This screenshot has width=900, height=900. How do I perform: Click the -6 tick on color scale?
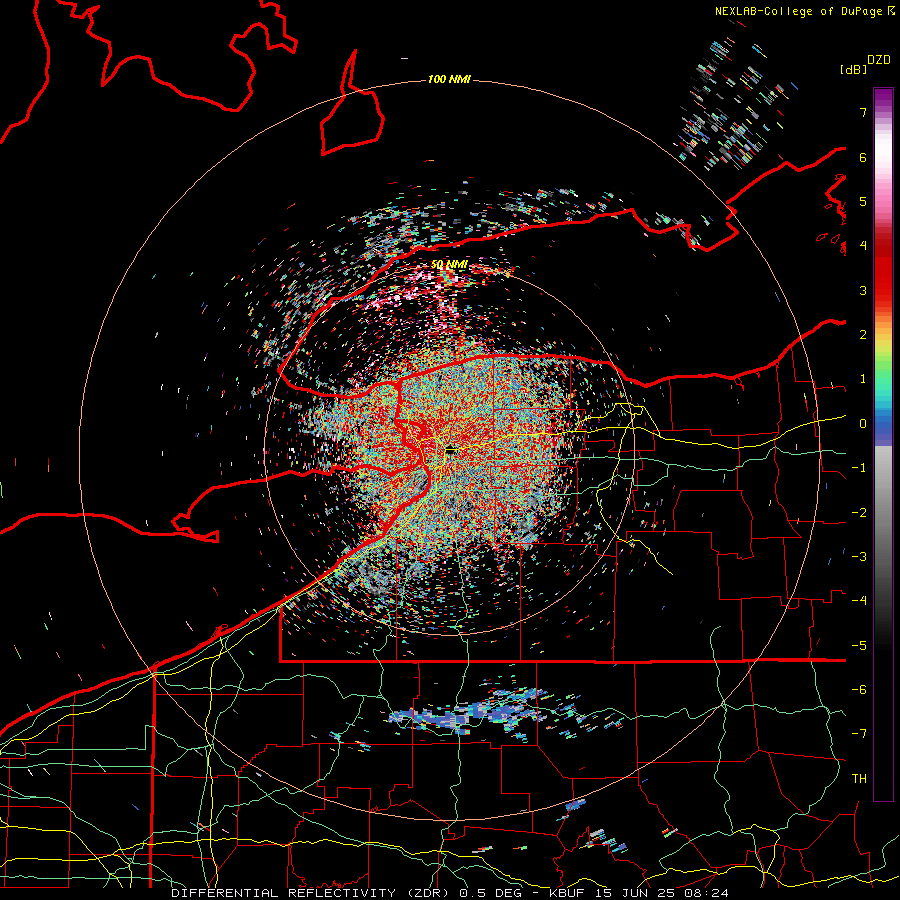[x=859, y=689]
